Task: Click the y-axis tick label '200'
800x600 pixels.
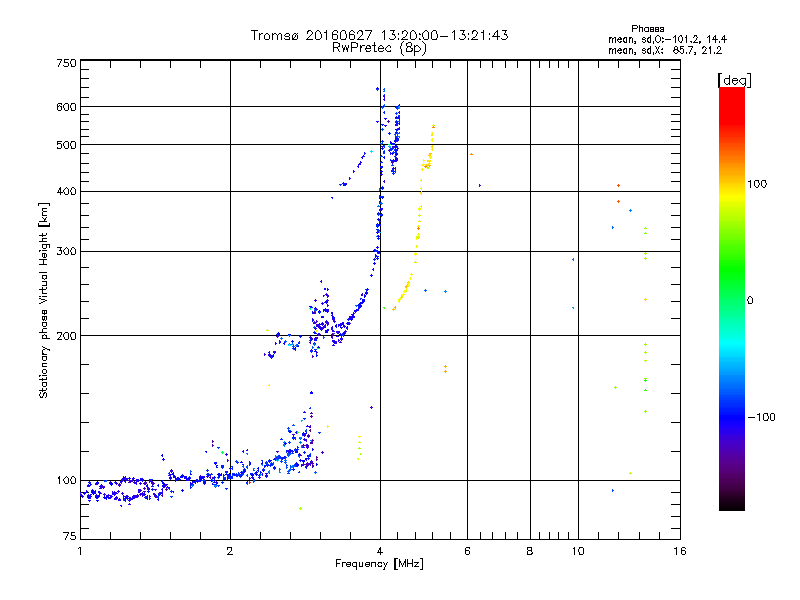Action: click(66, 336)
